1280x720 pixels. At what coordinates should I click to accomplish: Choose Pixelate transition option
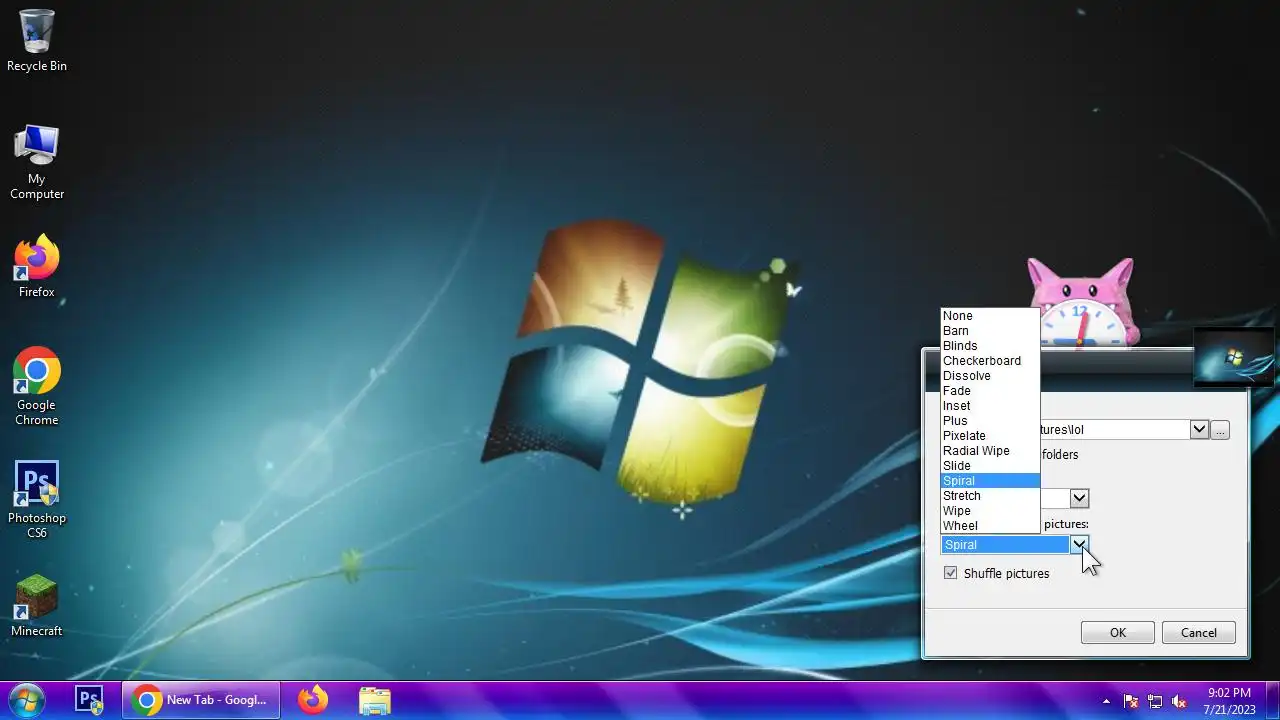click(x=990, y=436)
